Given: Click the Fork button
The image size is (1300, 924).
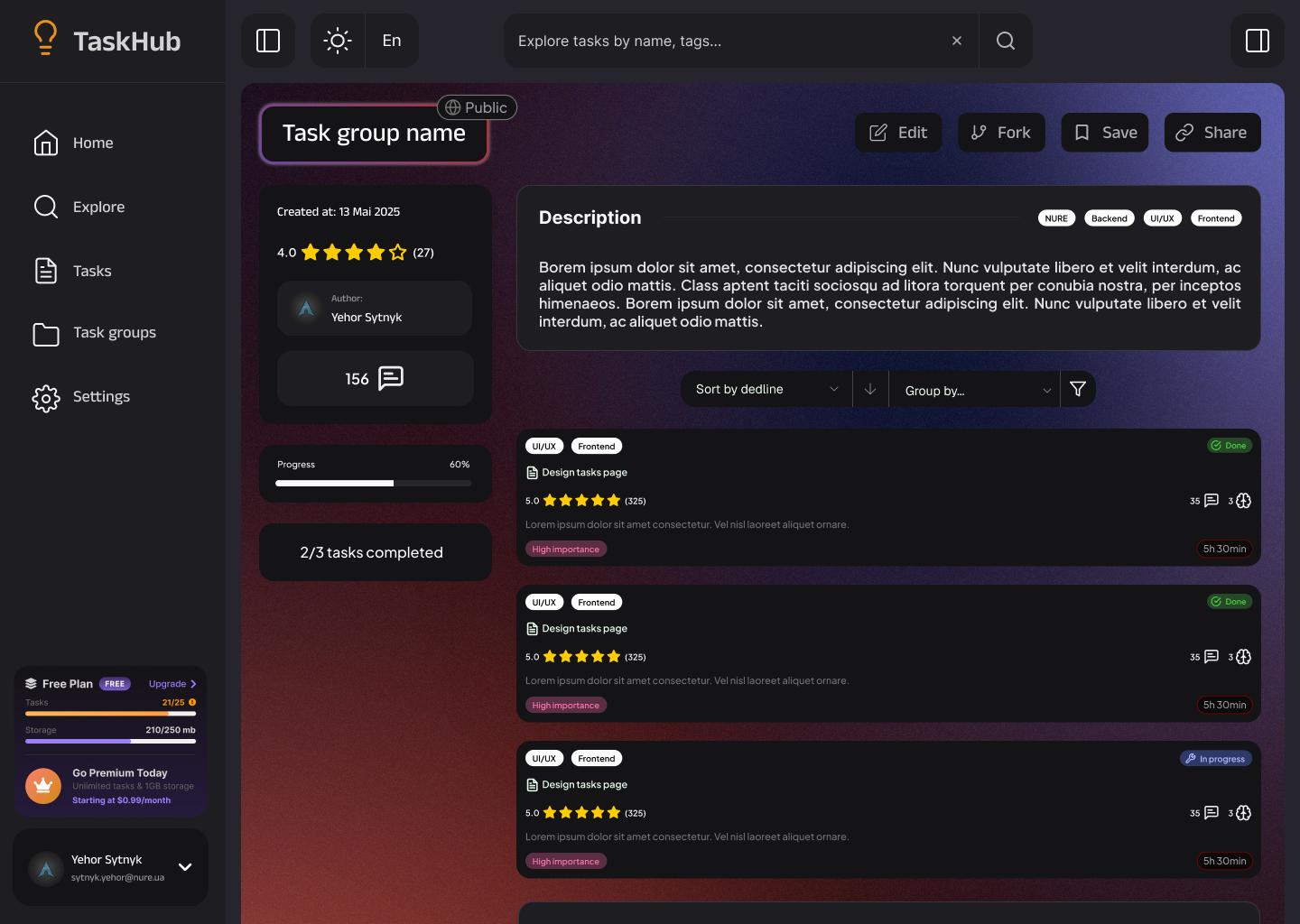Looking at the screenshot, I should 1001,133.
